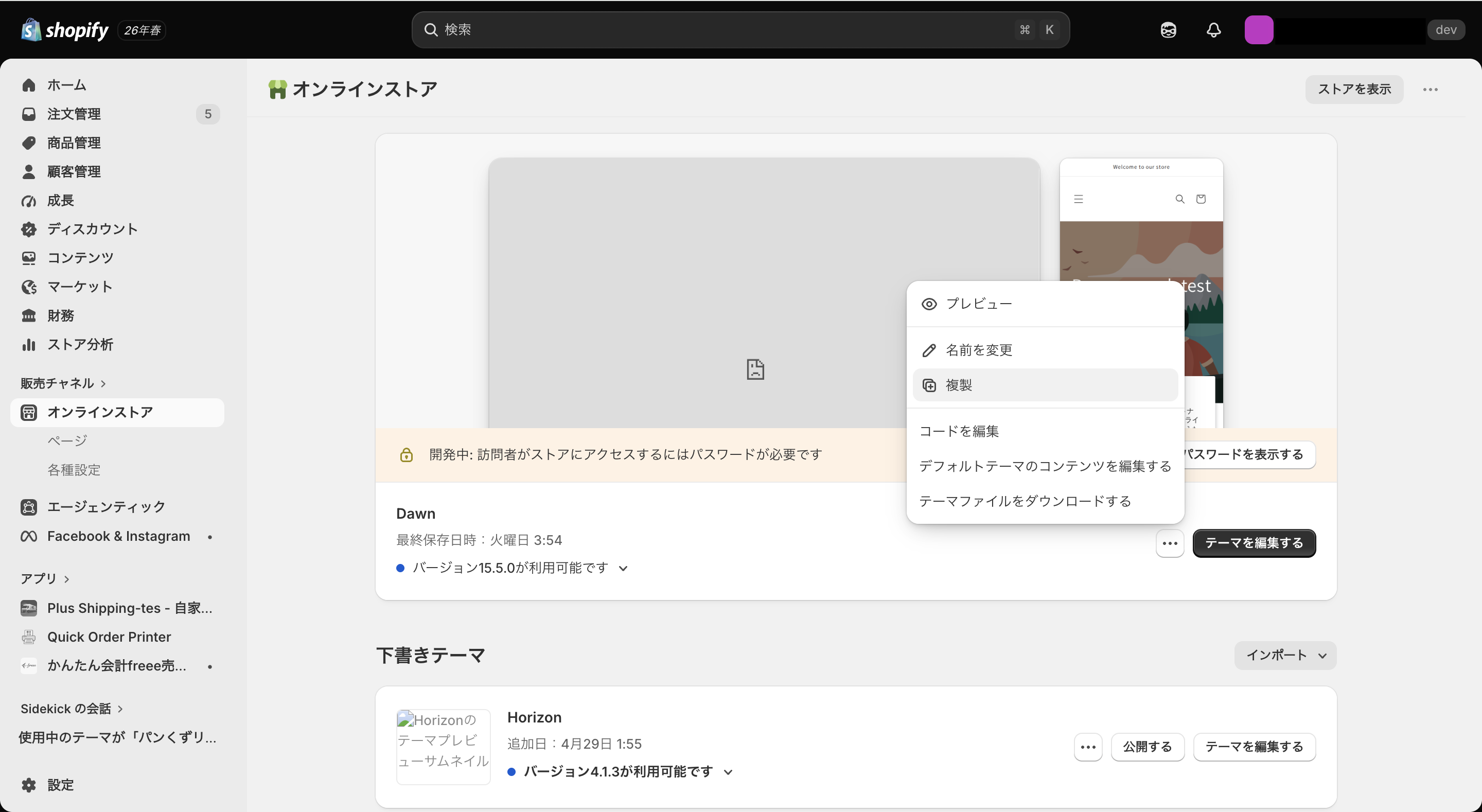Open the 各種設定 sub-item in sidebar
This screenshot has width=1482, height=812.
74,470
